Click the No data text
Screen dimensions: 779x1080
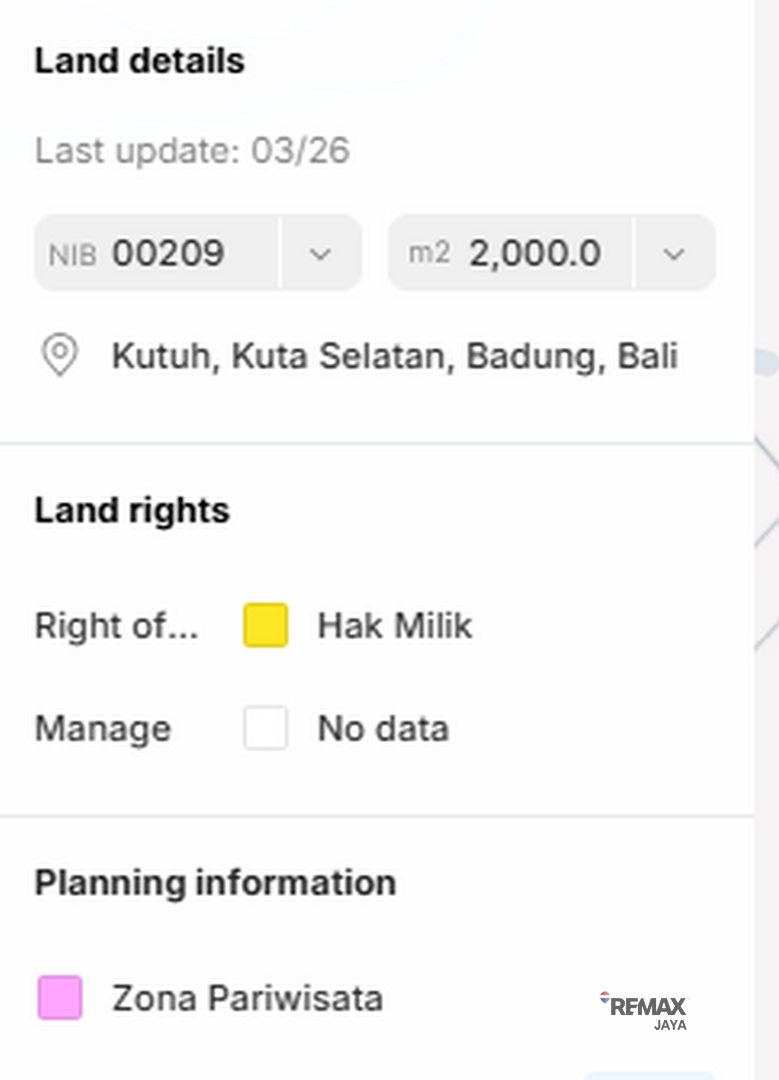pos(382,728)
